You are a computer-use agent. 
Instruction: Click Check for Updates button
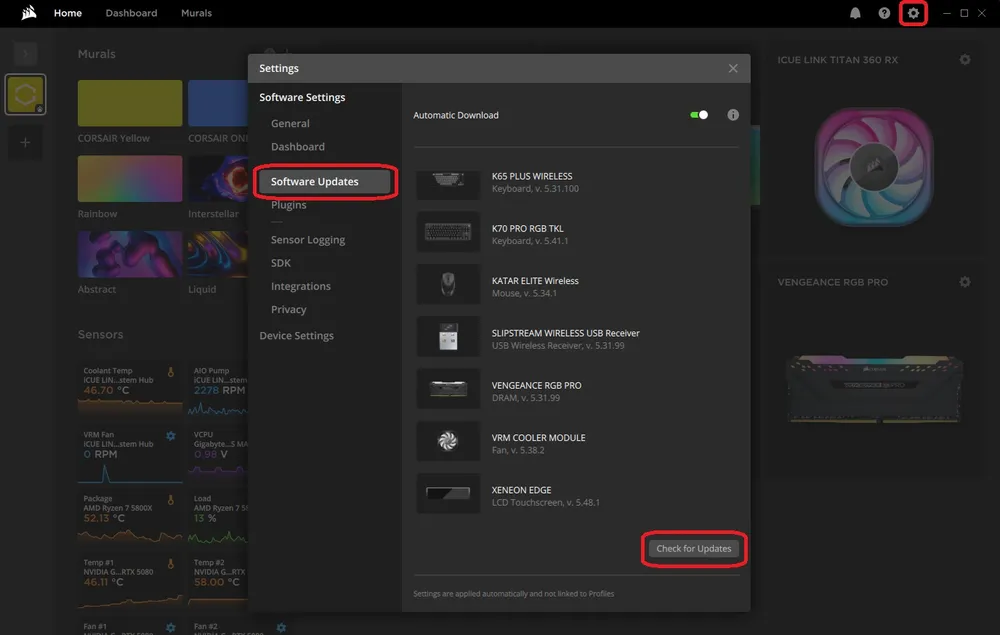pyautogui.click(x=693, y=548)
